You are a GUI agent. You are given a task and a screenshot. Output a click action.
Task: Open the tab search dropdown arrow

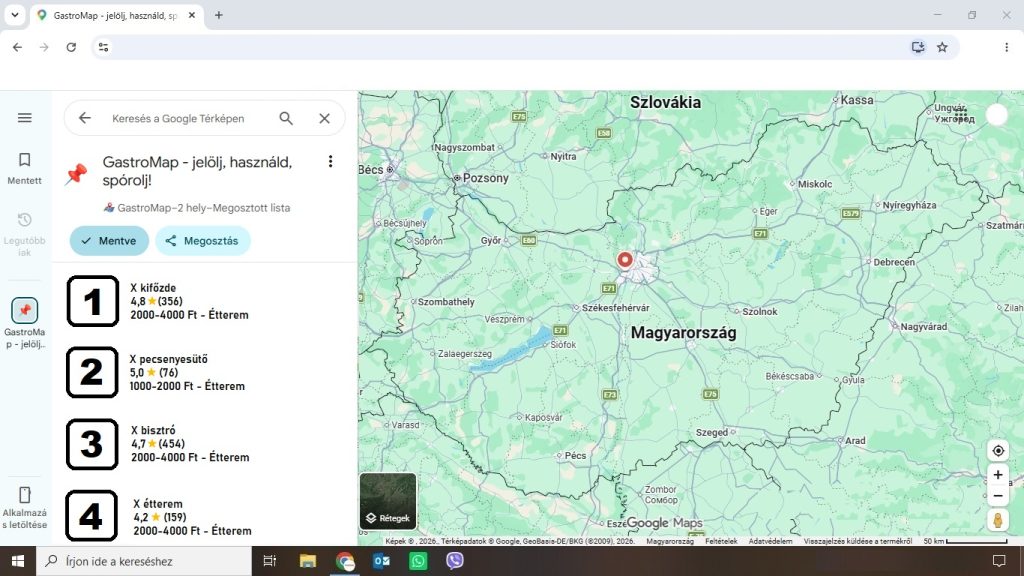pyautogui.click(x=14, y=15)
